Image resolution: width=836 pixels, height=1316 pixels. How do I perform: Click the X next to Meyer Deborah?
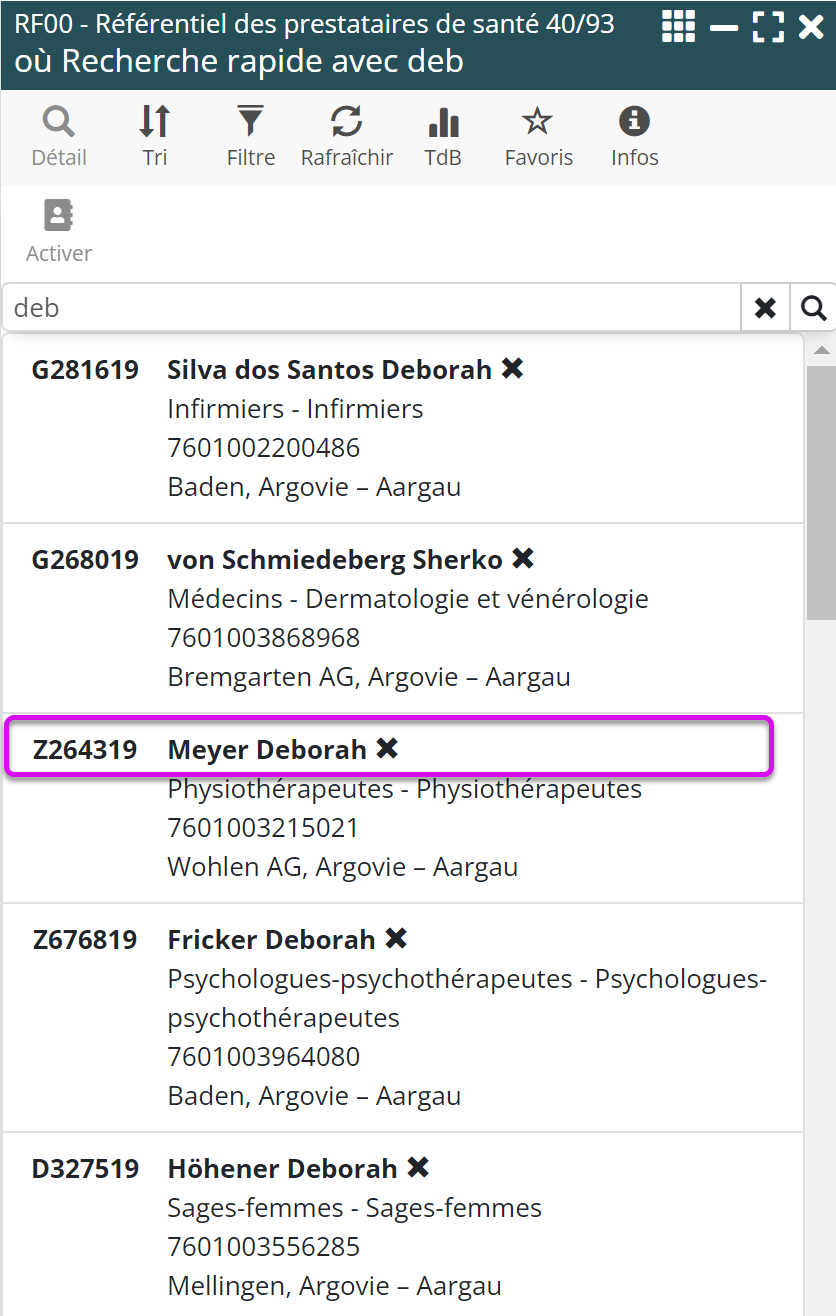click(387, 748)
